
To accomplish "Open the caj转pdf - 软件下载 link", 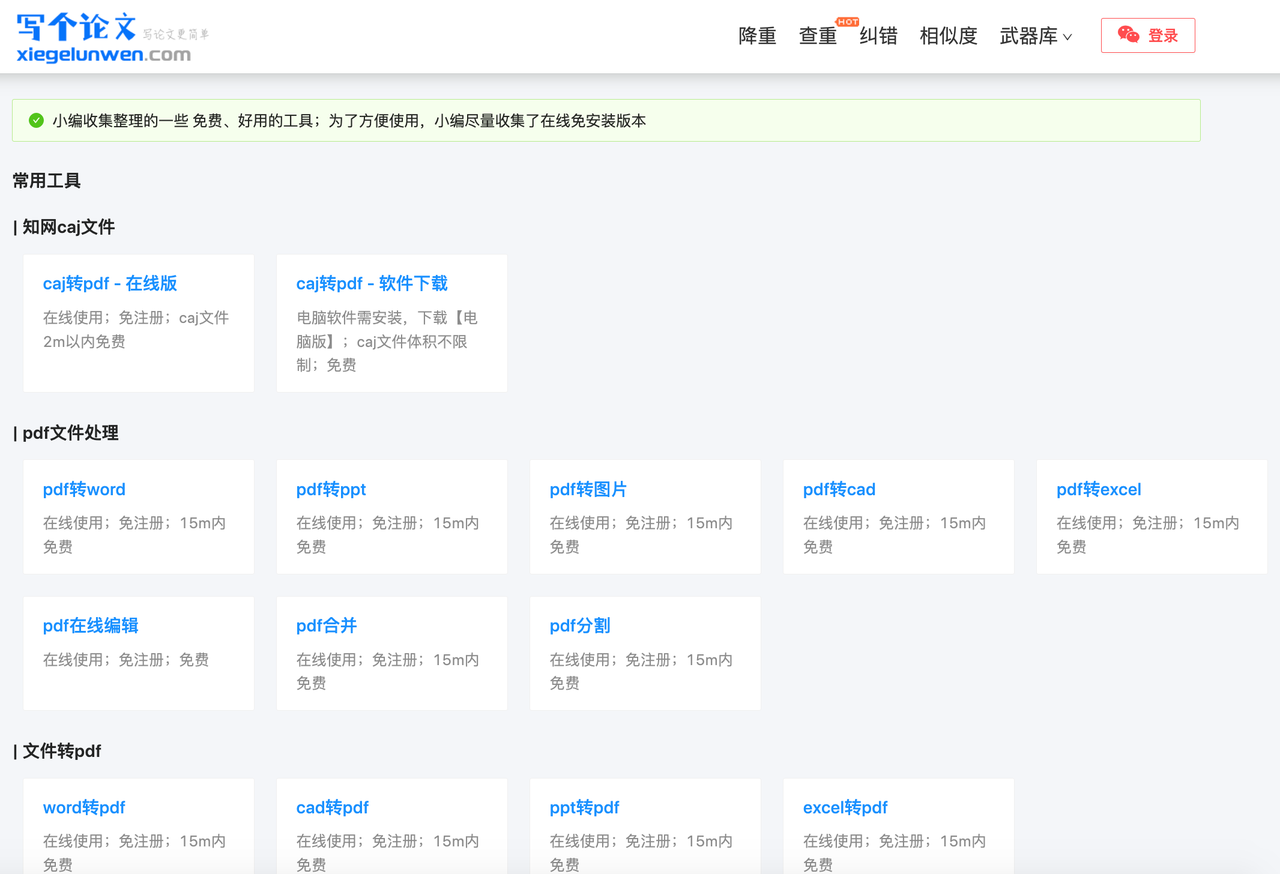I will 370,283.
